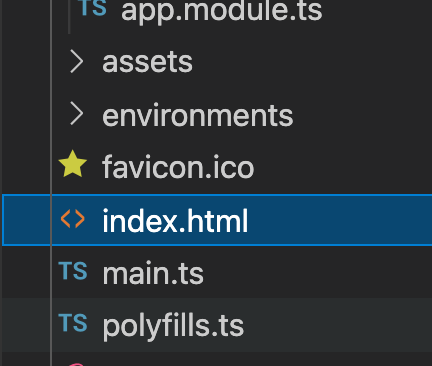Viewport: 432px width, 366px height.
Task: Click empty space right of polyfills.ts
Action: [x=338, y=325]
